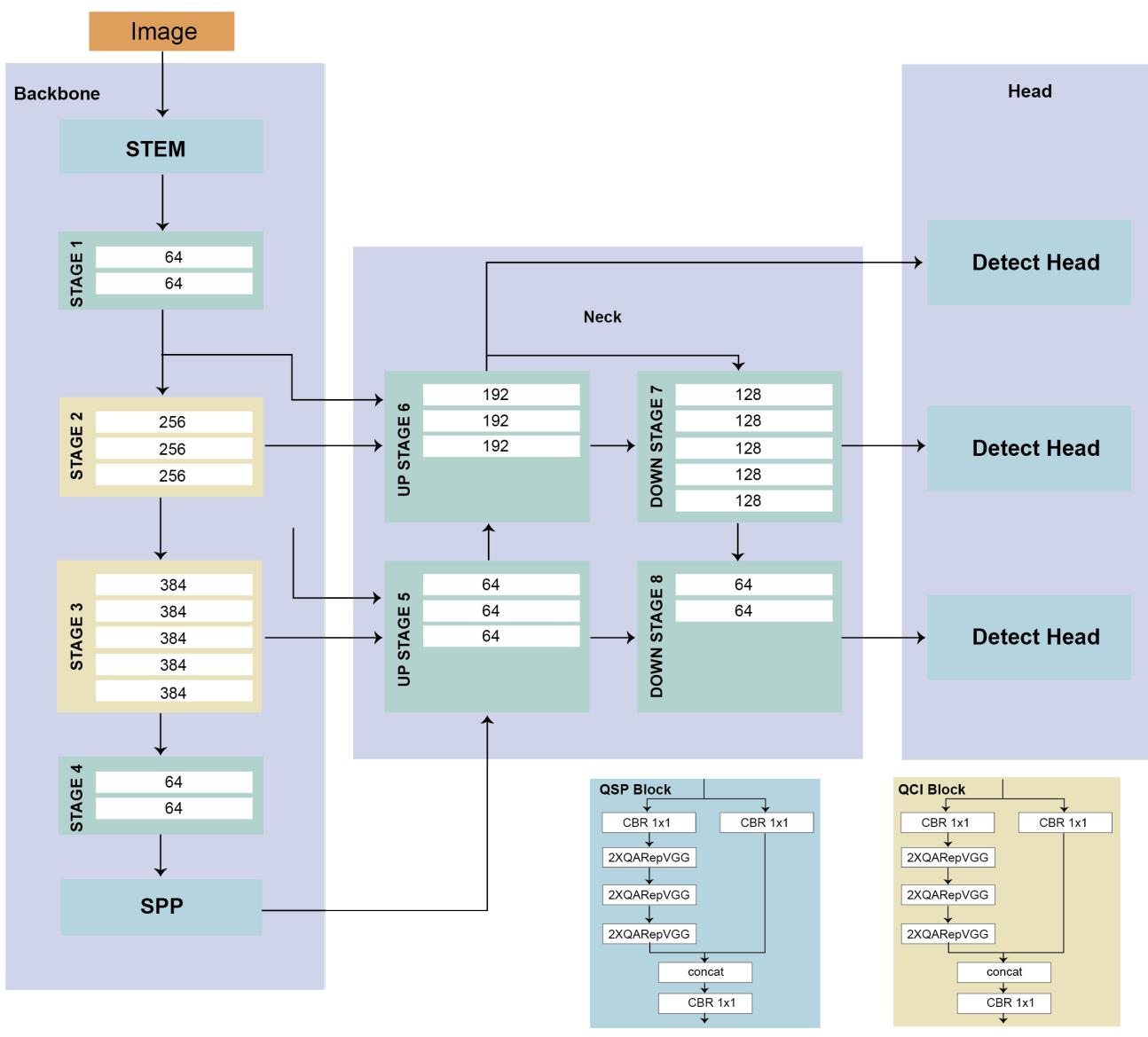Select the concat box in QSP Block
Viewport: 1148px width, 1037px height.
tap(705, 972)
